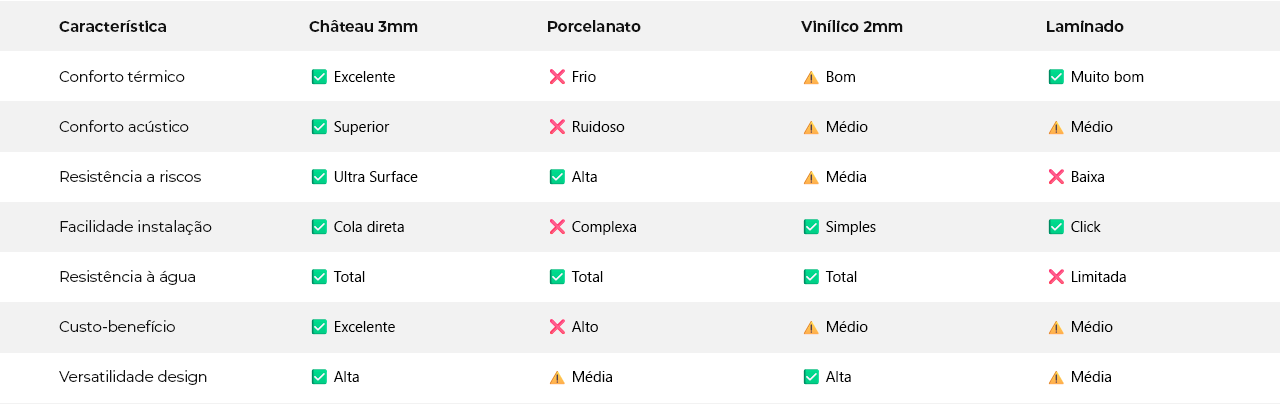This screenshot has width=1280, height=404.
Task: Click the Vinílico 2mm column header
Action: tap(851, 27)
